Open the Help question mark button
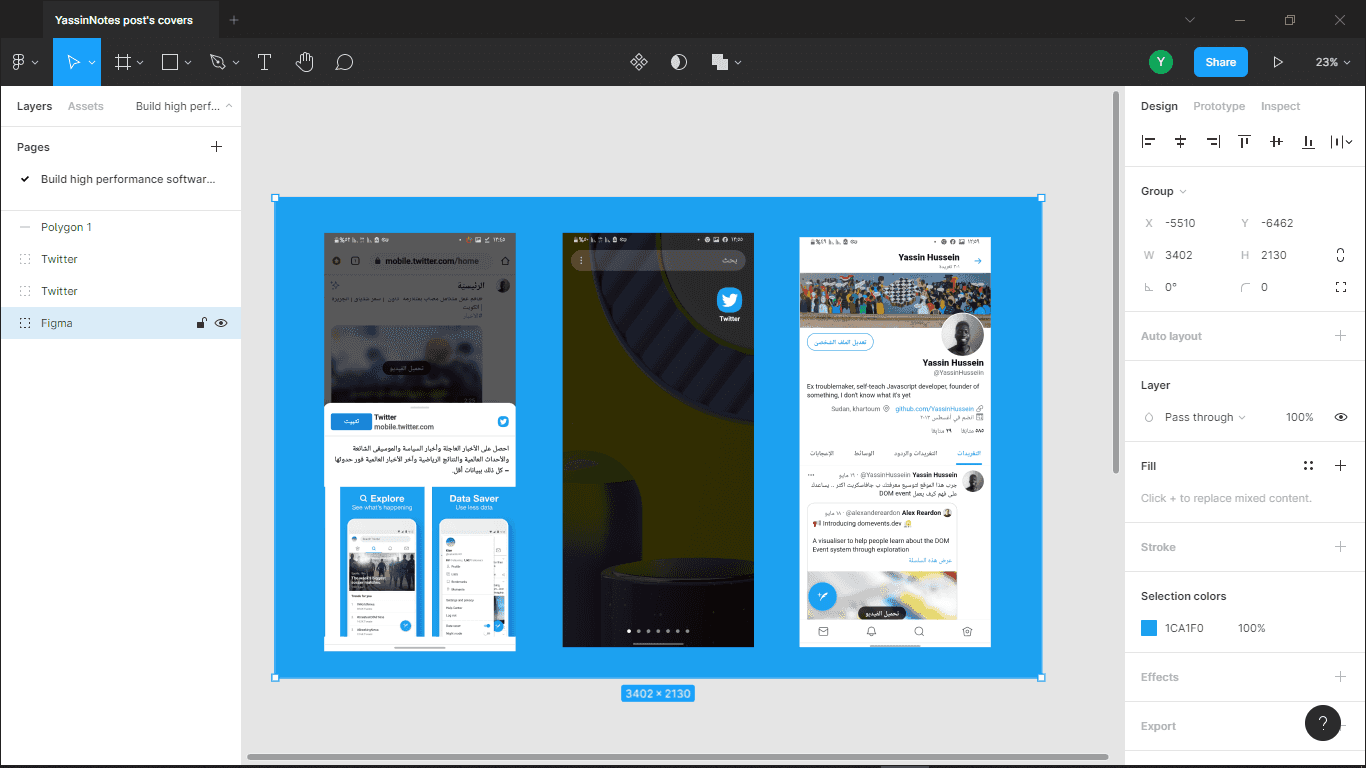This screenshot has width=1366, height=768. click(1323, 723)
